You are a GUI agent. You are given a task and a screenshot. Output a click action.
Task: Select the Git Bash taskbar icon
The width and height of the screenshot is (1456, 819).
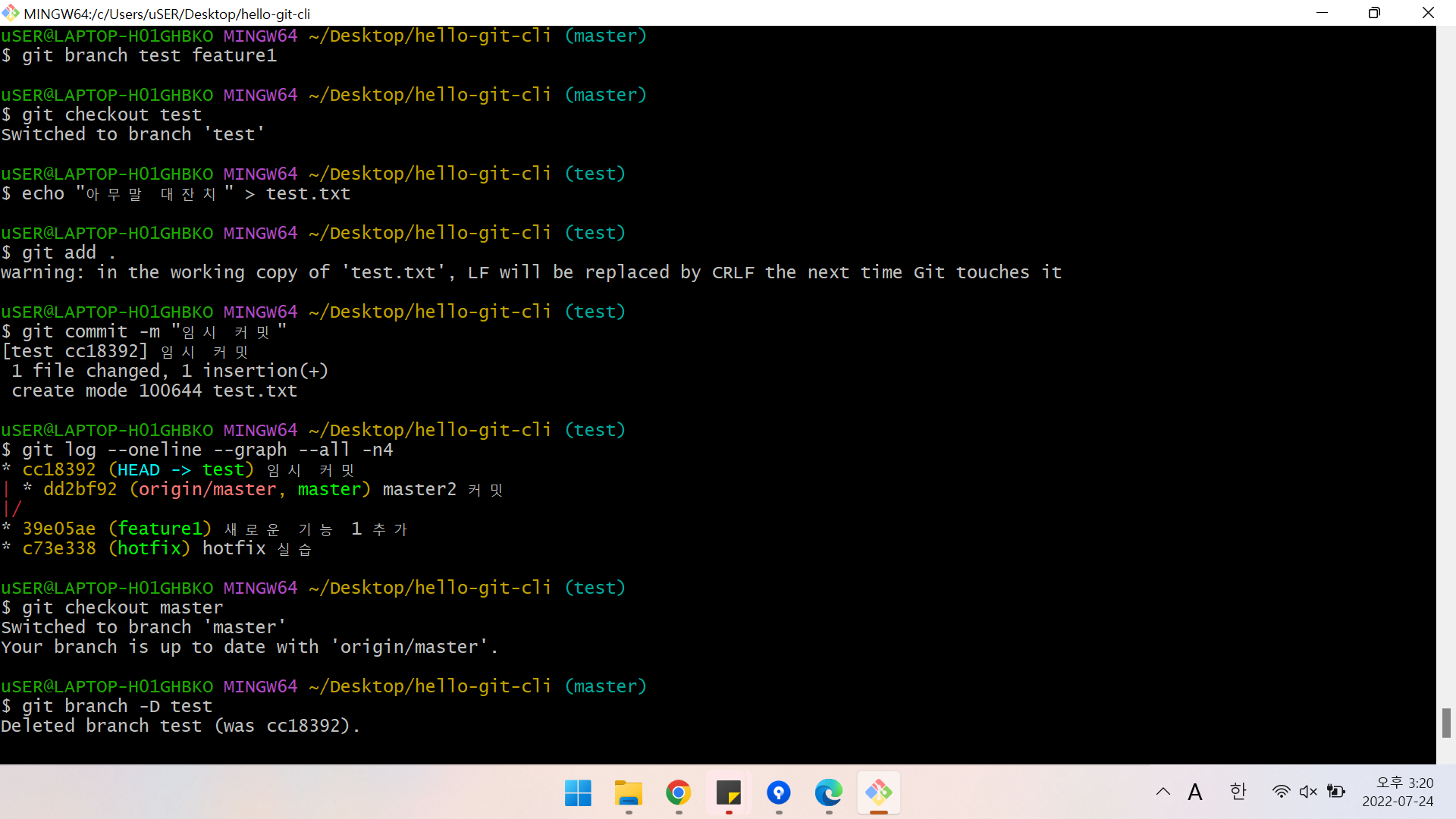878,793
